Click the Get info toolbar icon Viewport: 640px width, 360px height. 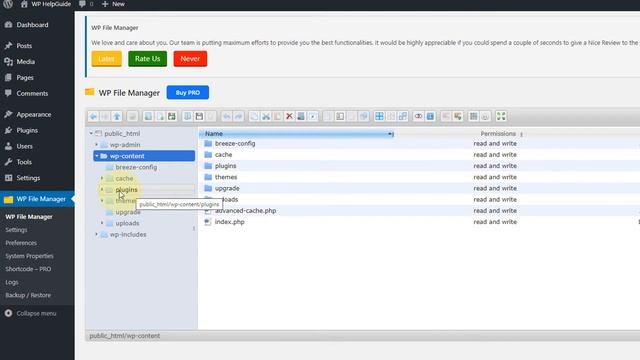tap(430, 116)
